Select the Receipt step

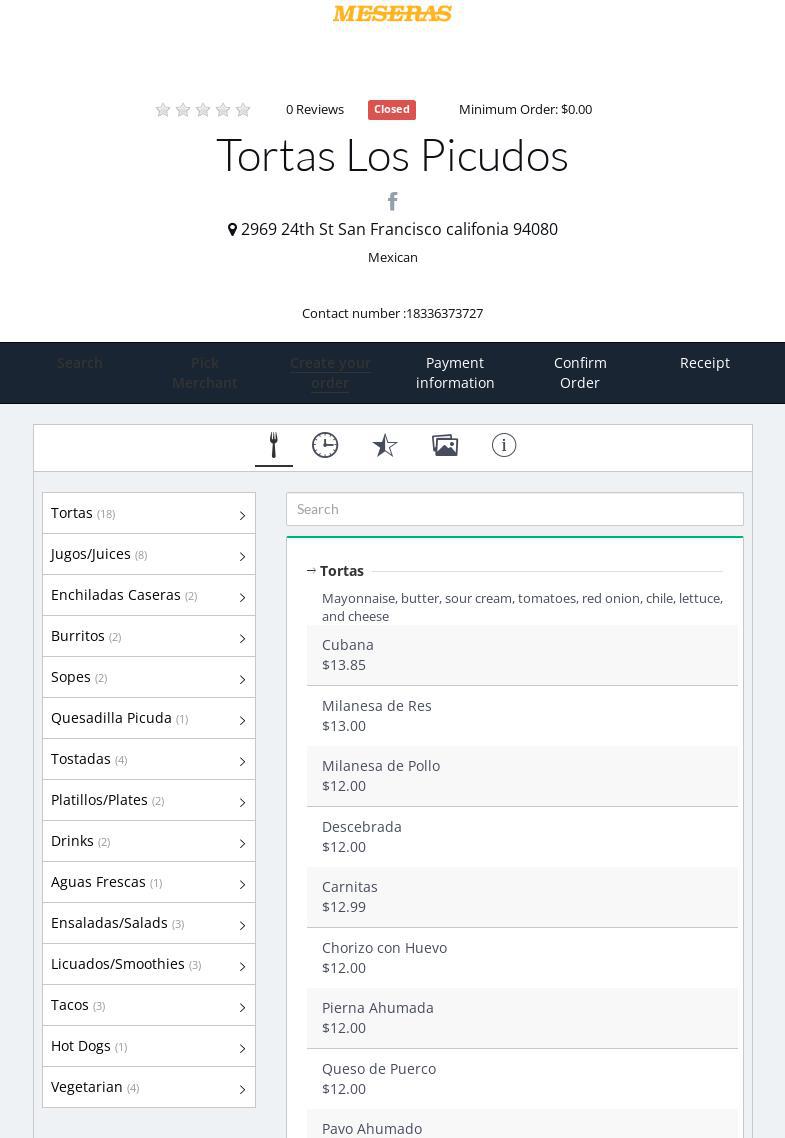pyautogui.click(x=704, y=363)
